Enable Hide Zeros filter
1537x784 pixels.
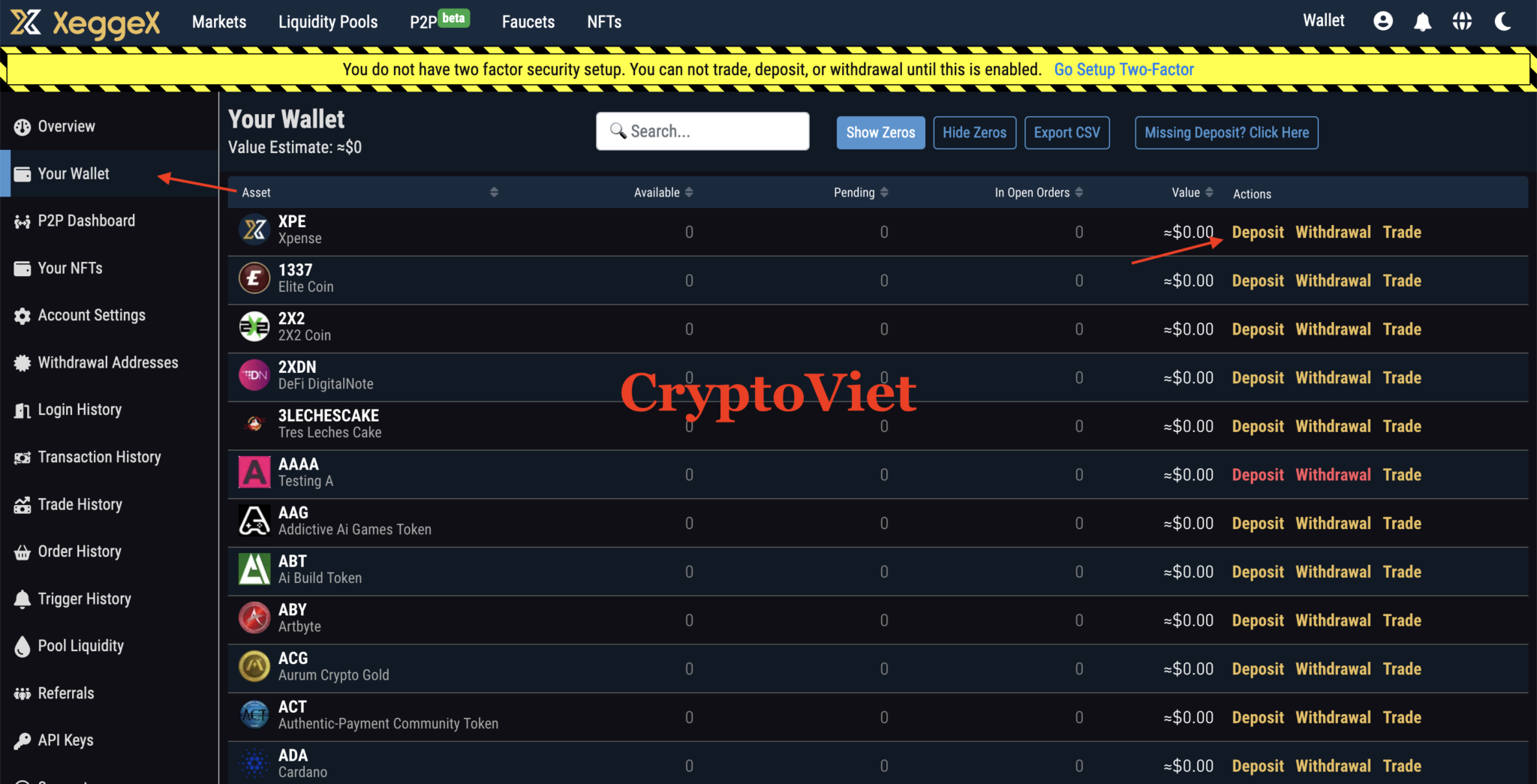(x=974, y=132)
